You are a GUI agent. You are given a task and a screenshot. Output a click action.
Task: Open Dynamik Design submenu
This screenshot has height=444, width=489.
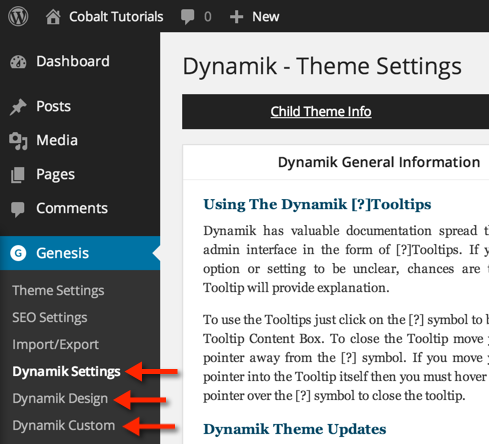(x=60, y=398)
